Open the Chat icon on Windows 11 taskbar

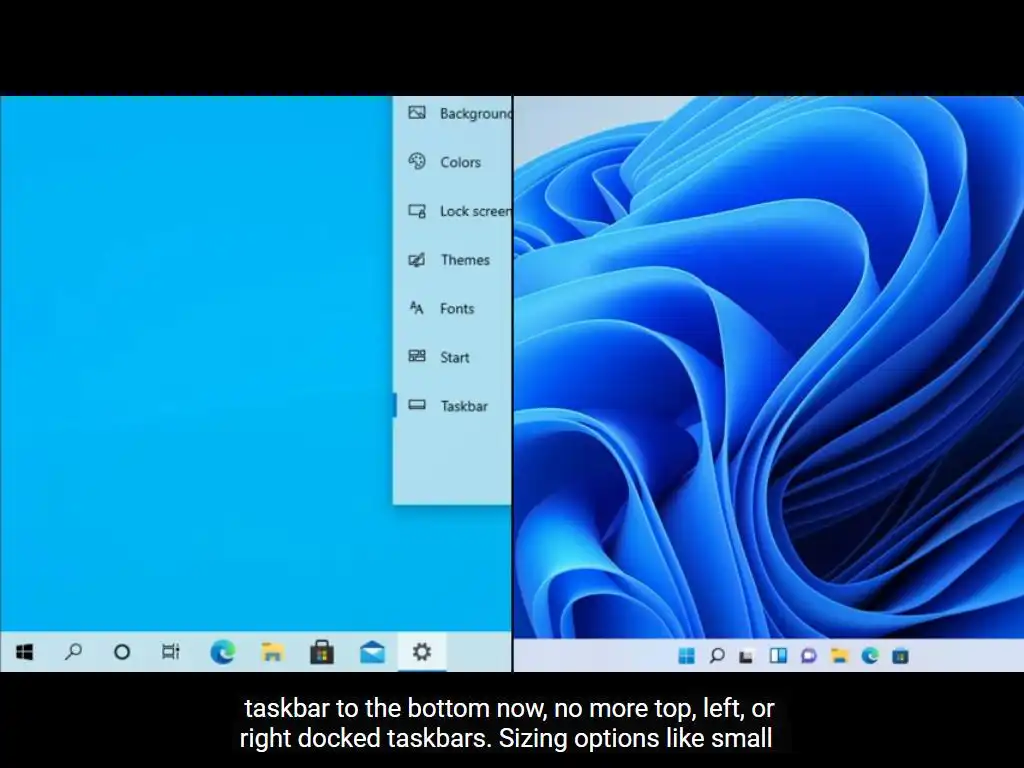click(808, 656)
